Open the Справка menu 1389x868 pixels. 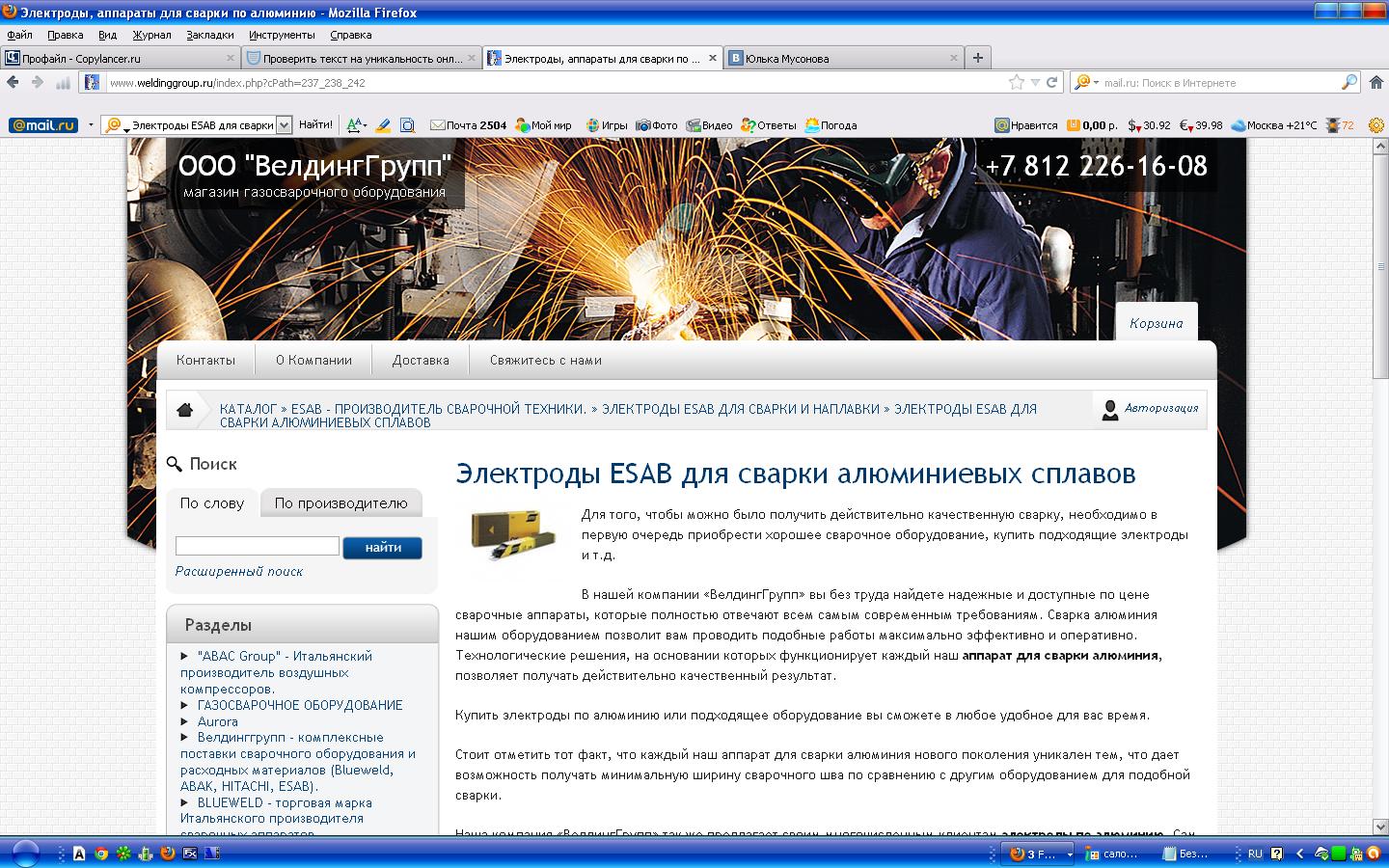tap(351, 35)
